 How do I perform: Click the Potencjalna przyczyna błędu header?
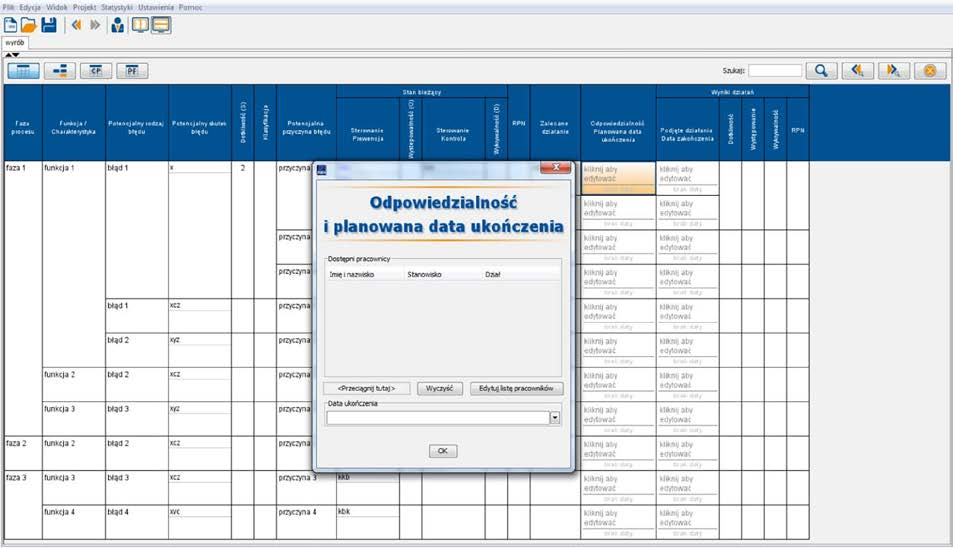[x=306, y=123]
